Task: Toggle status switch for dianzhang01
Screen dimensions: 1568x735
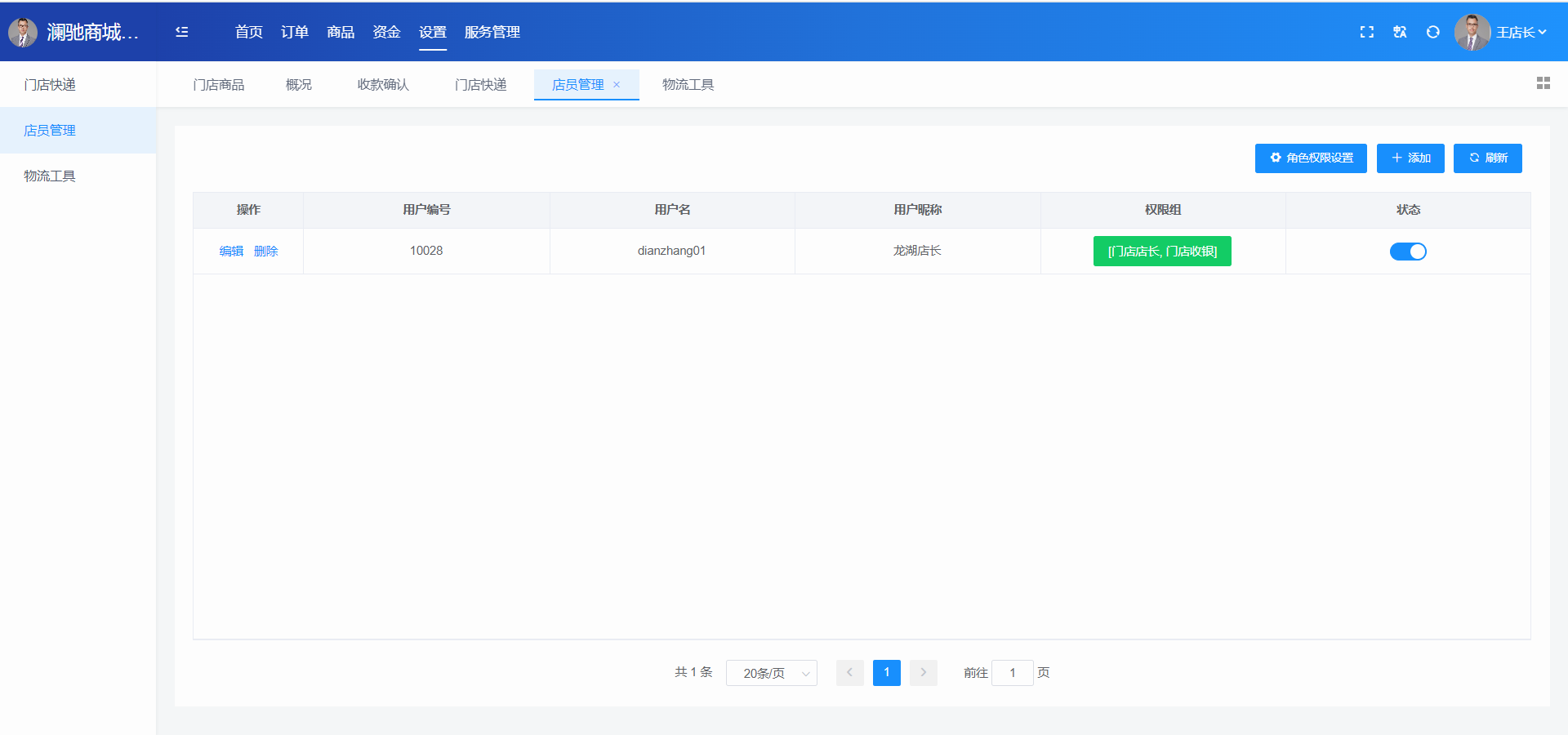Action: [1407, 252]
